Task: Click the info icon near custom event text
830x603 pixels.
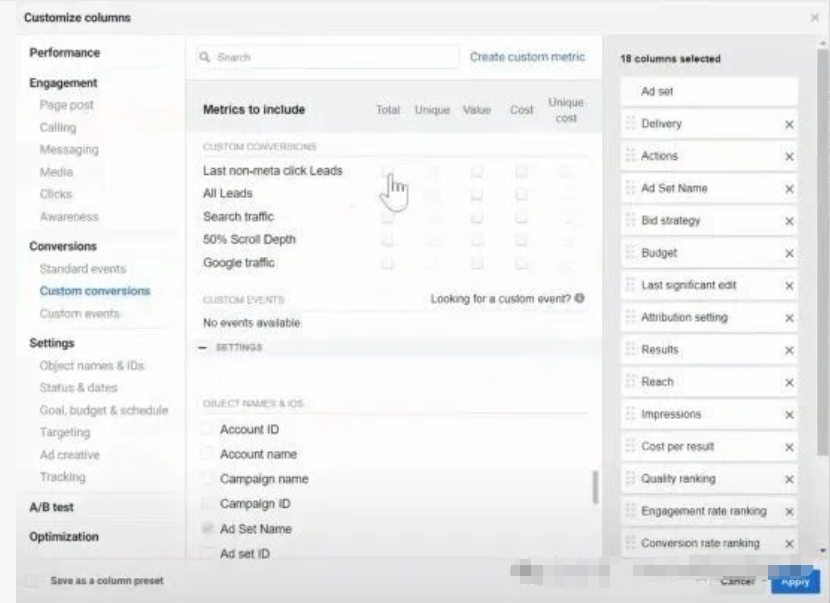Action: (x=580, y=299)
